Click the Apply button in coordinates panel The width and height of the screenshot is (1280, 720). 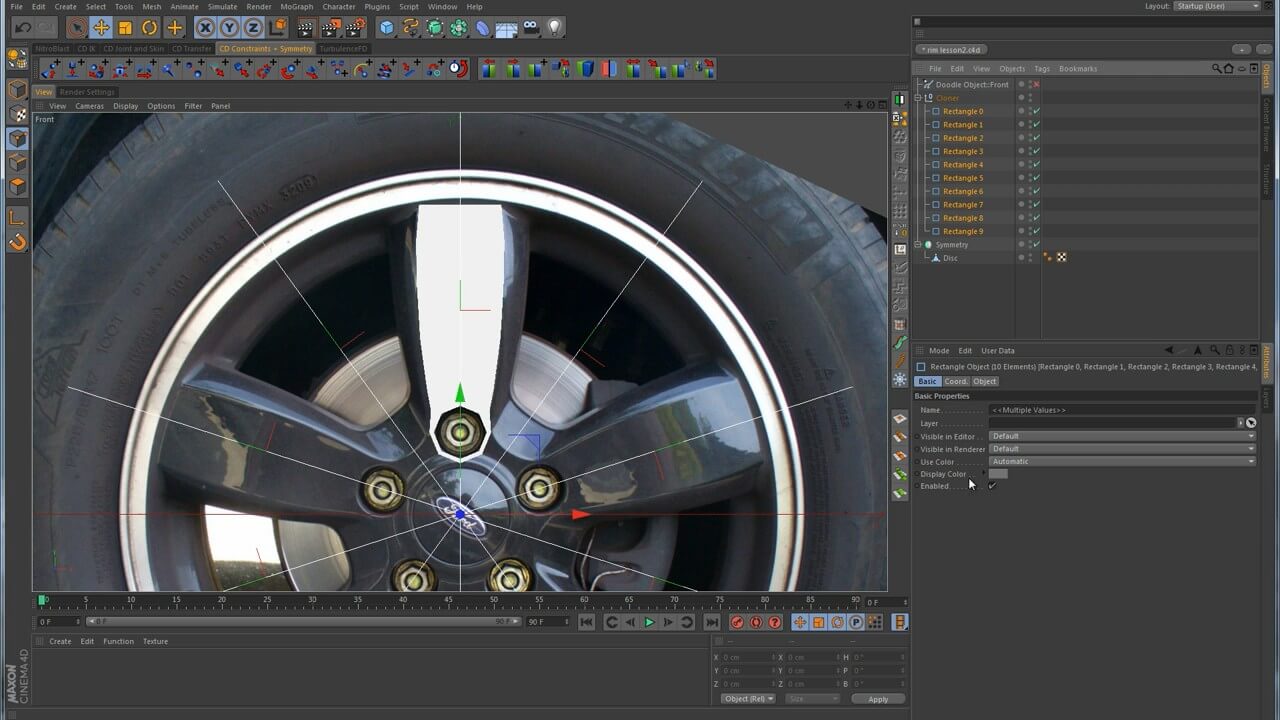pos(877,699)
